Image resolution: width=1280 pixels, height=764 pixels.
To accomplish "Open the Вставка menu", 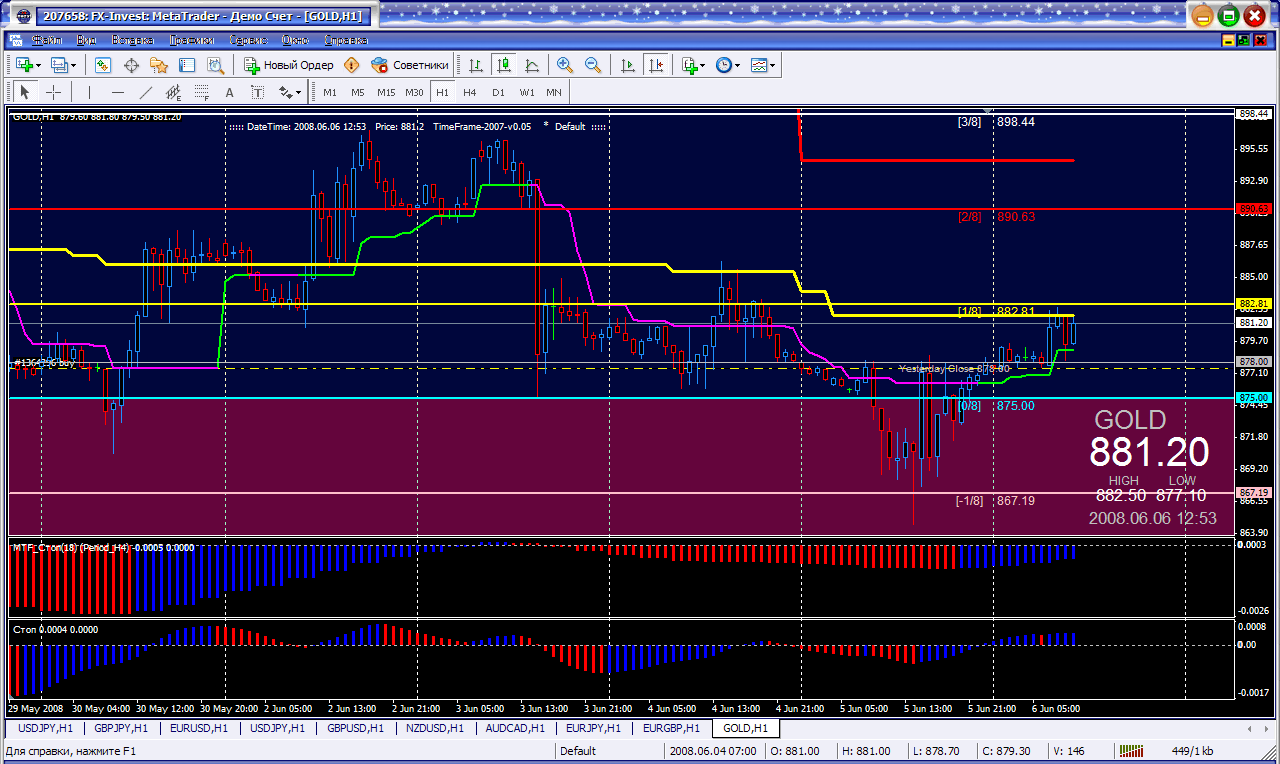I will pos(132,40).
